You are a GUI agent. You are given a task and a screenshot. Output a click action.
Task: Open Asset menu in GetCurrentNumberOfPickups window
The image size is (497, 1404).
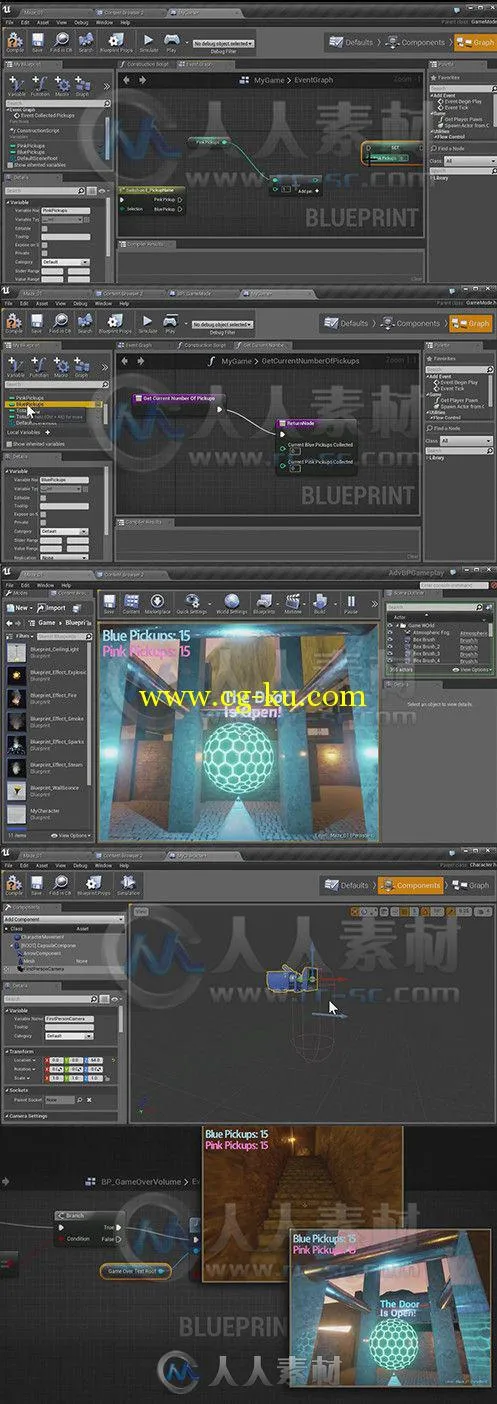(x=42, y=303)
